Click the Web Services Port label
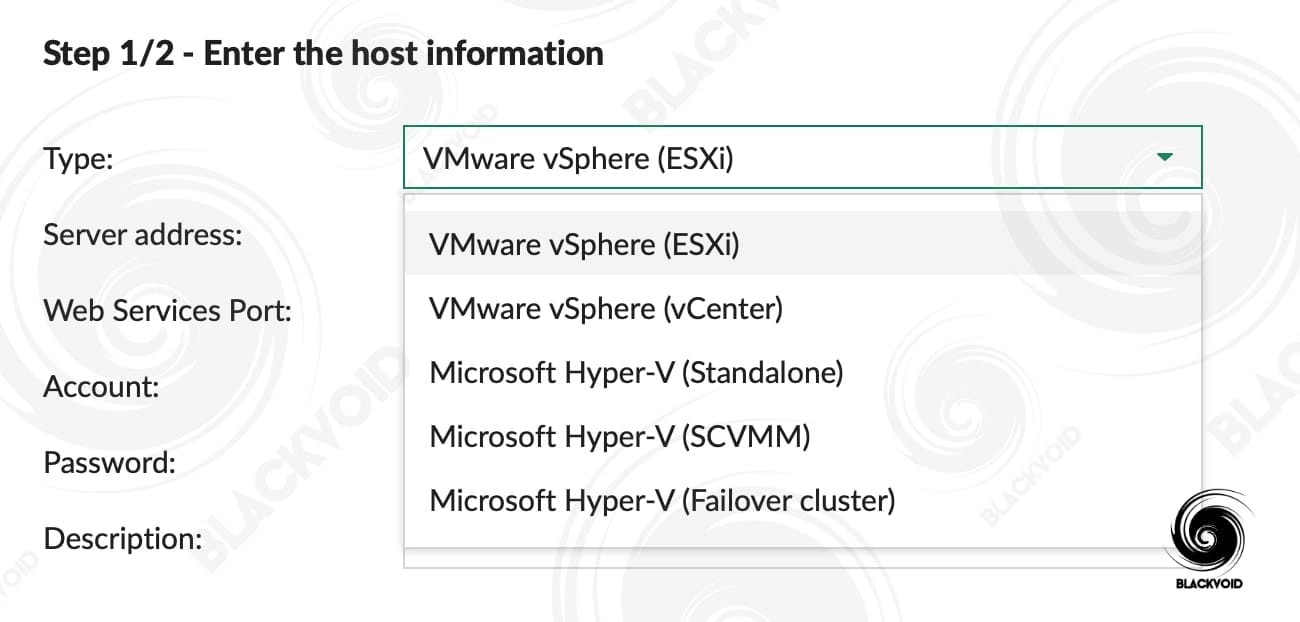Image resolution: width=1300 pixels, height=622 pixels. pyautogui.click(x=167, y=311)
